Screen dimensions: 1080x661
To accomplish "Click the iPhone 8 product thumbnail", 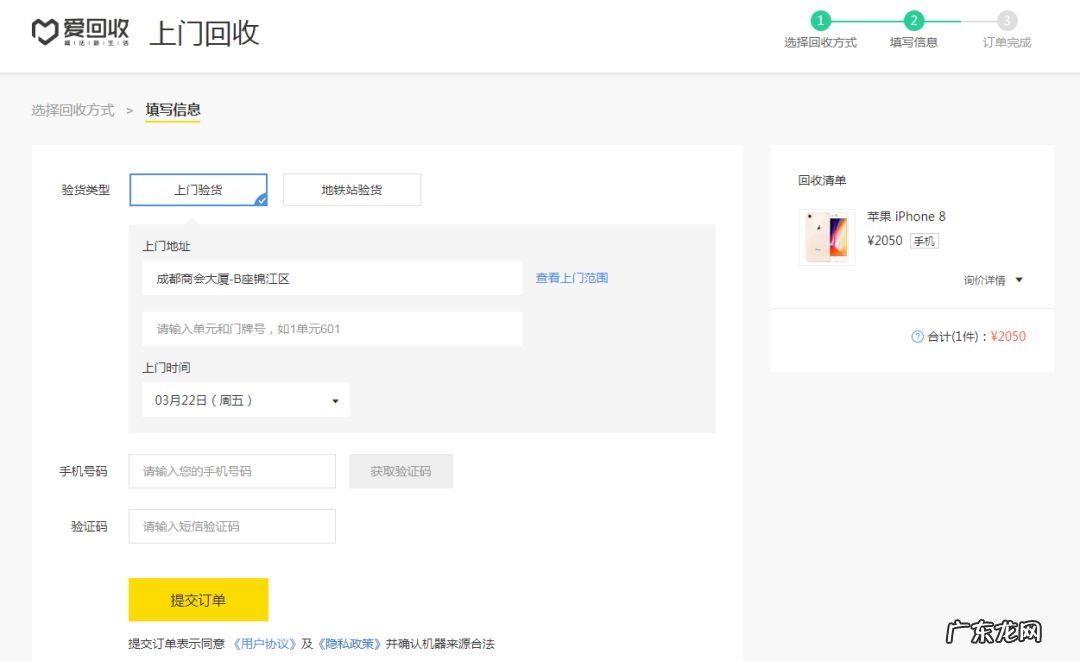I will click(826, 237).
